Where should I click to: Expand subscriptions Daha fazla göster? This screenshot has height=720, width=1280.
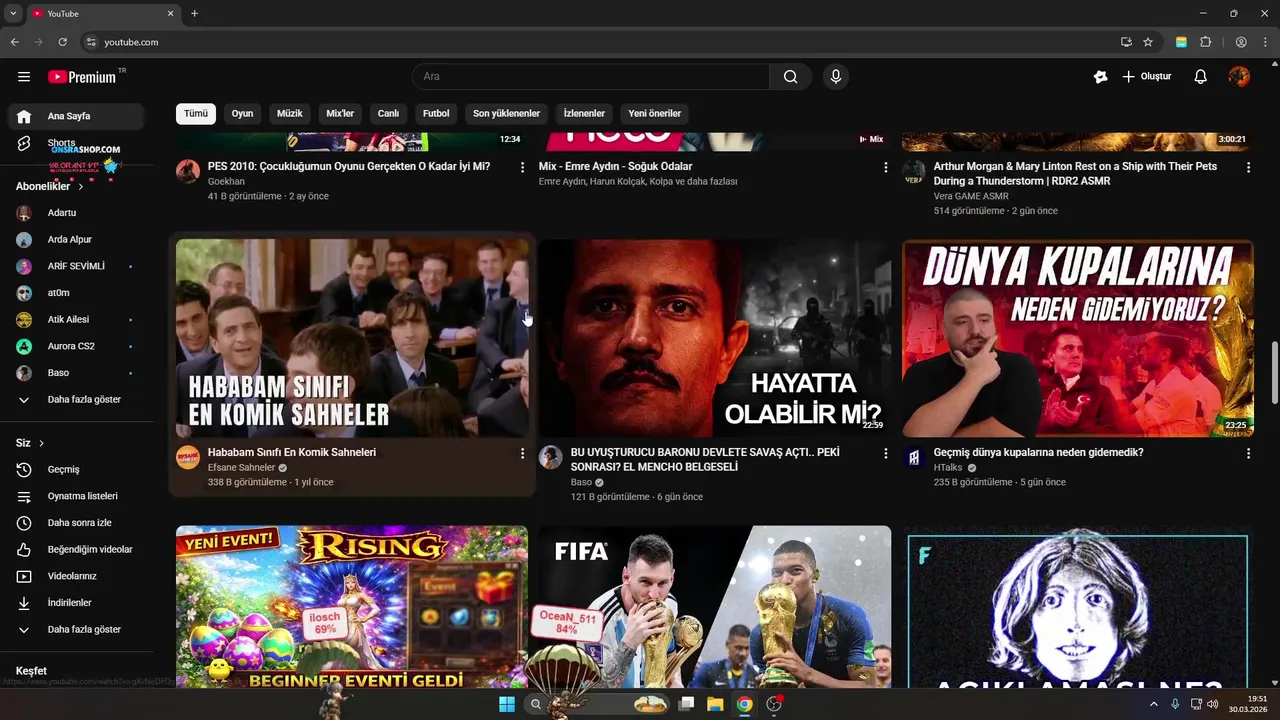(x=77, y=399)
